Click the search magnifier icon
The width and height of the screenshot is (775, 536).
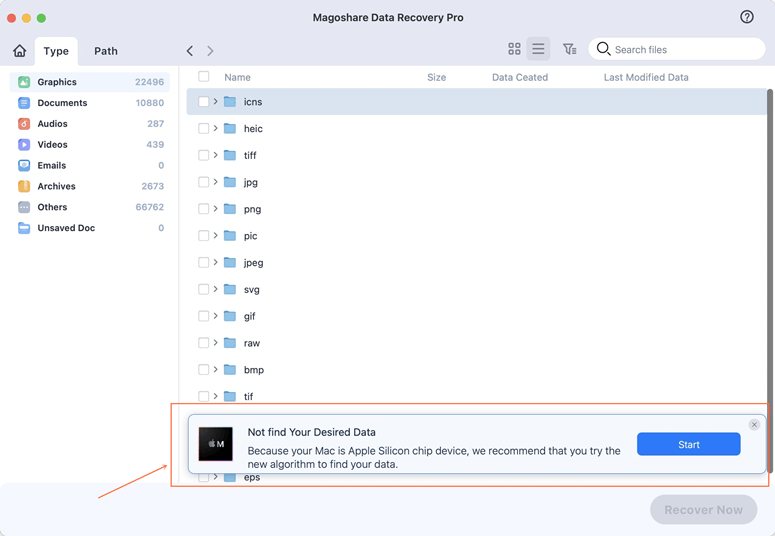(x=603, y=48)
